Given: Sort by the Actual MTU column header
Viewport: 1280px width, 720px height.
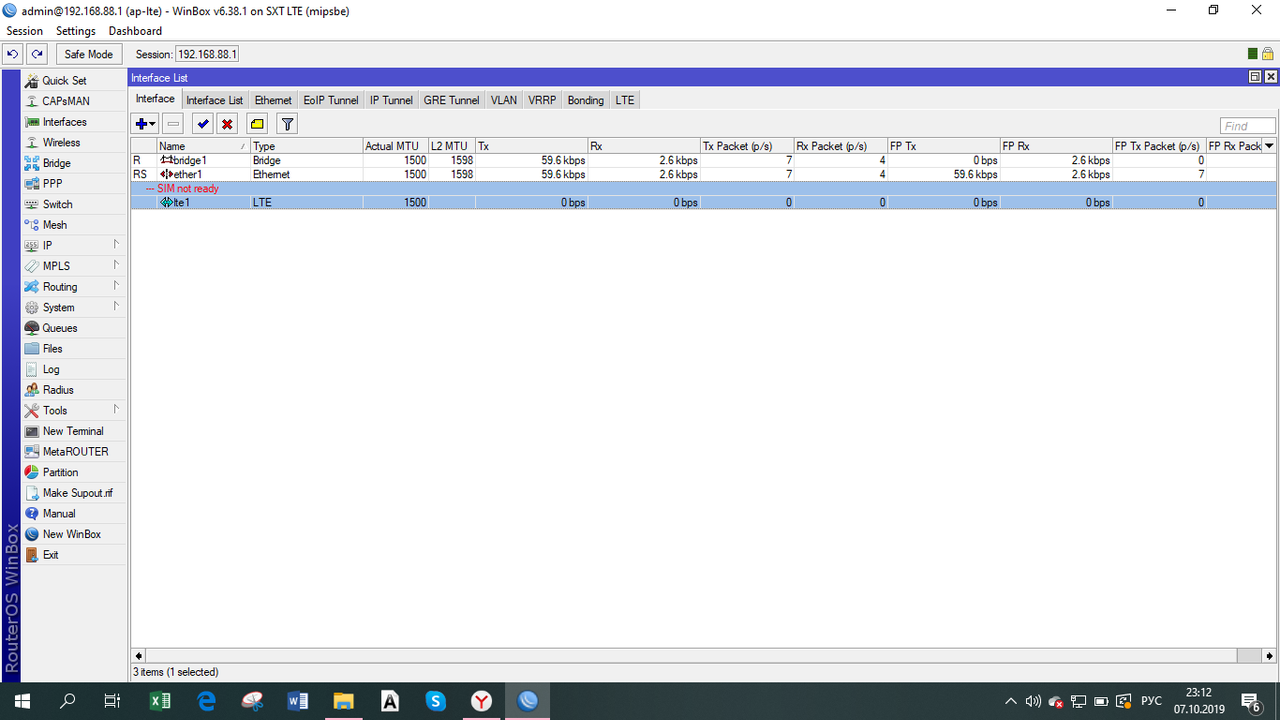Looking at the screenshot, I should tap(395, 146).
